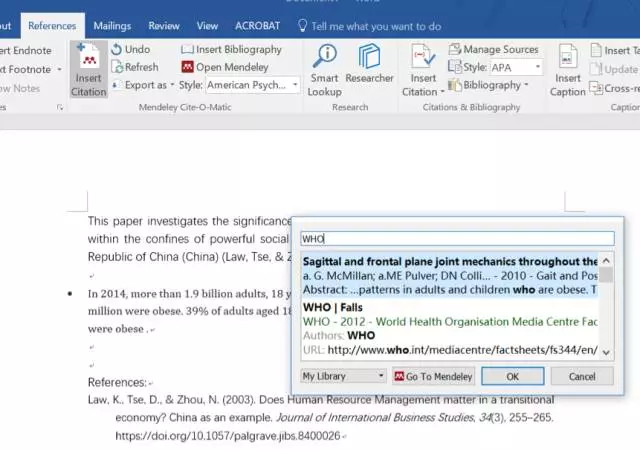
Task: Open the Smart Lookup tool
Action: click(x=324, y=70)
